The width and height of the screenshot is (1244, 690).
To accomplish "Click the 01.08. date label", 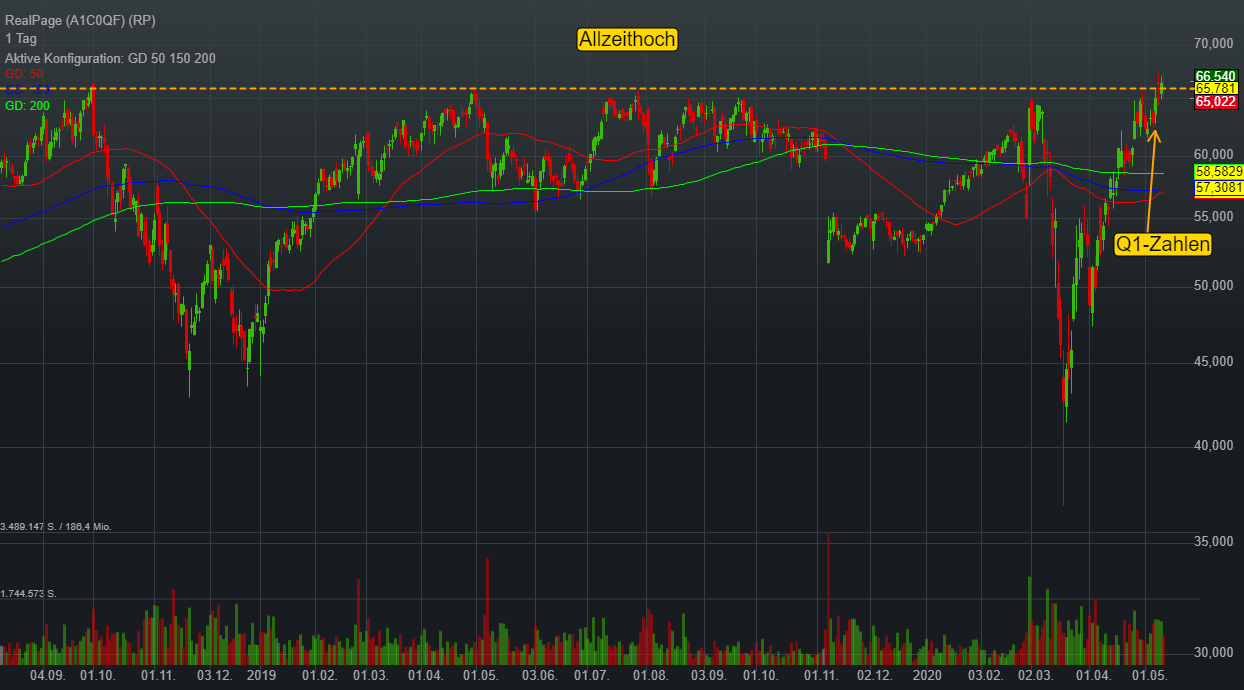I will pyautogui.click(x=651, y=676).
